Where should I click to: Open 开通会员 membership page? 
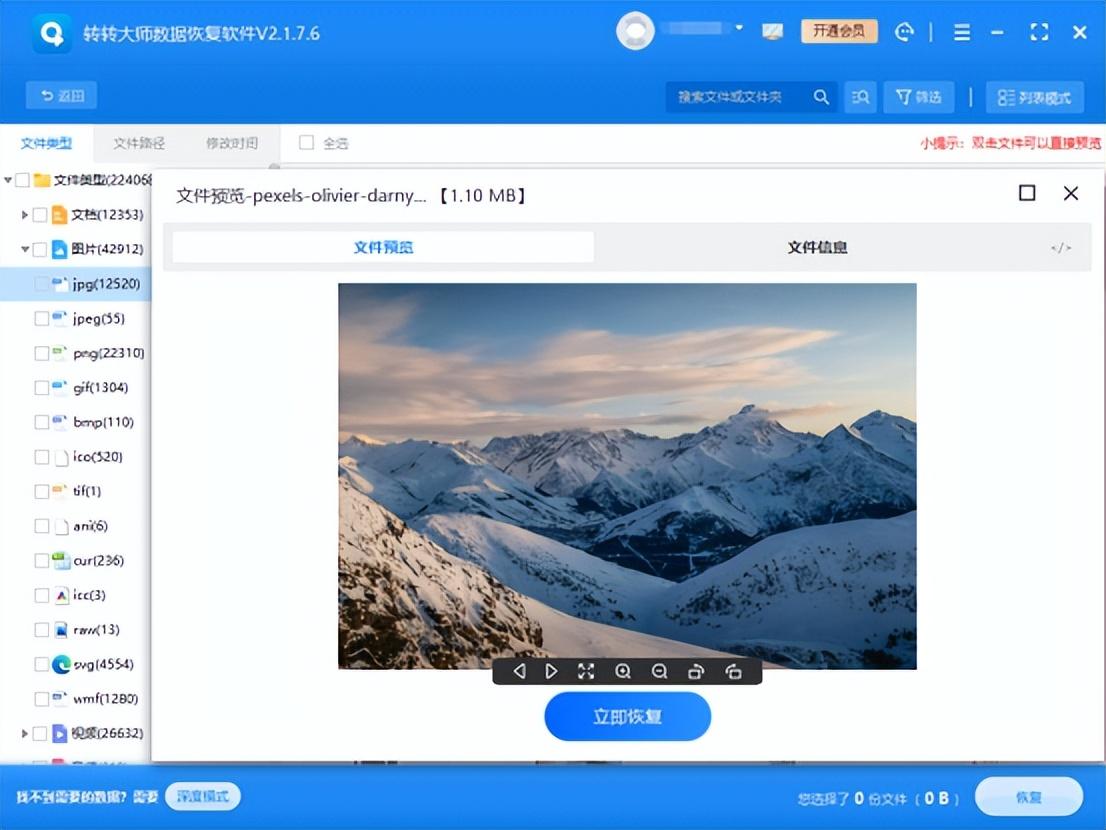839,31
